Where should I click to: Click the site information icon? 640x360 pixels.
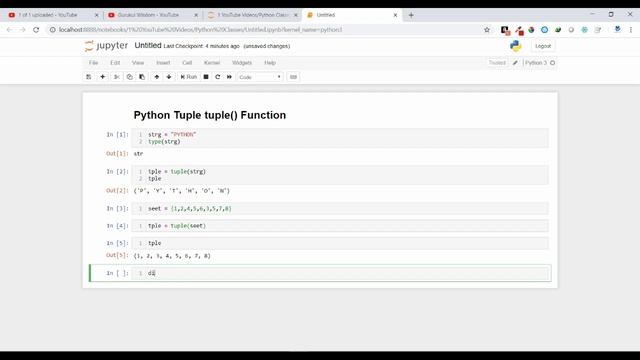pyautogui.click(x=53, y=30)
